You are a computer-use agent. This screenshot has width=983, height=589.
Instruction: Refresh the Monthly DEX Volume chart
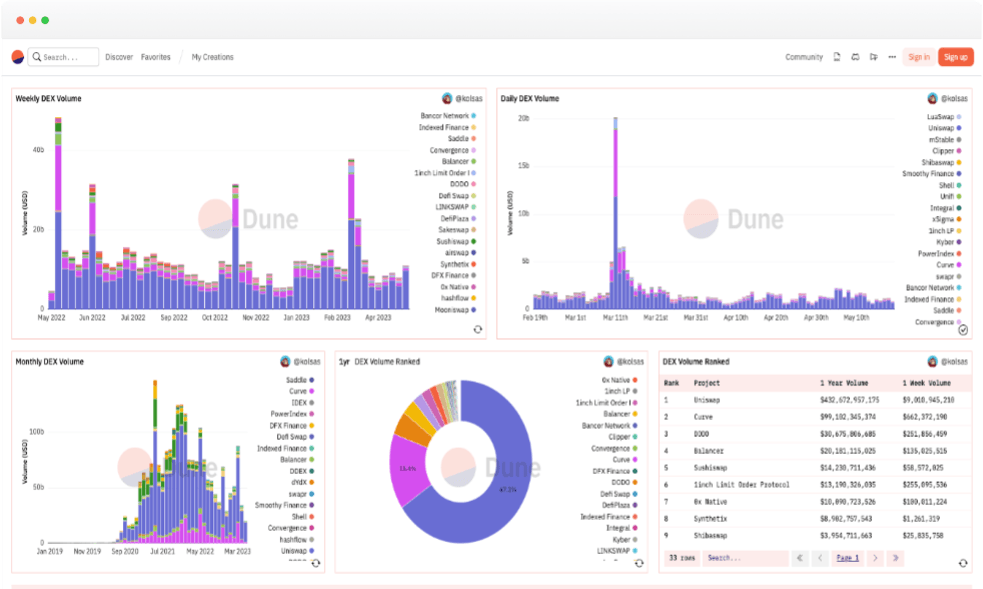316,563
